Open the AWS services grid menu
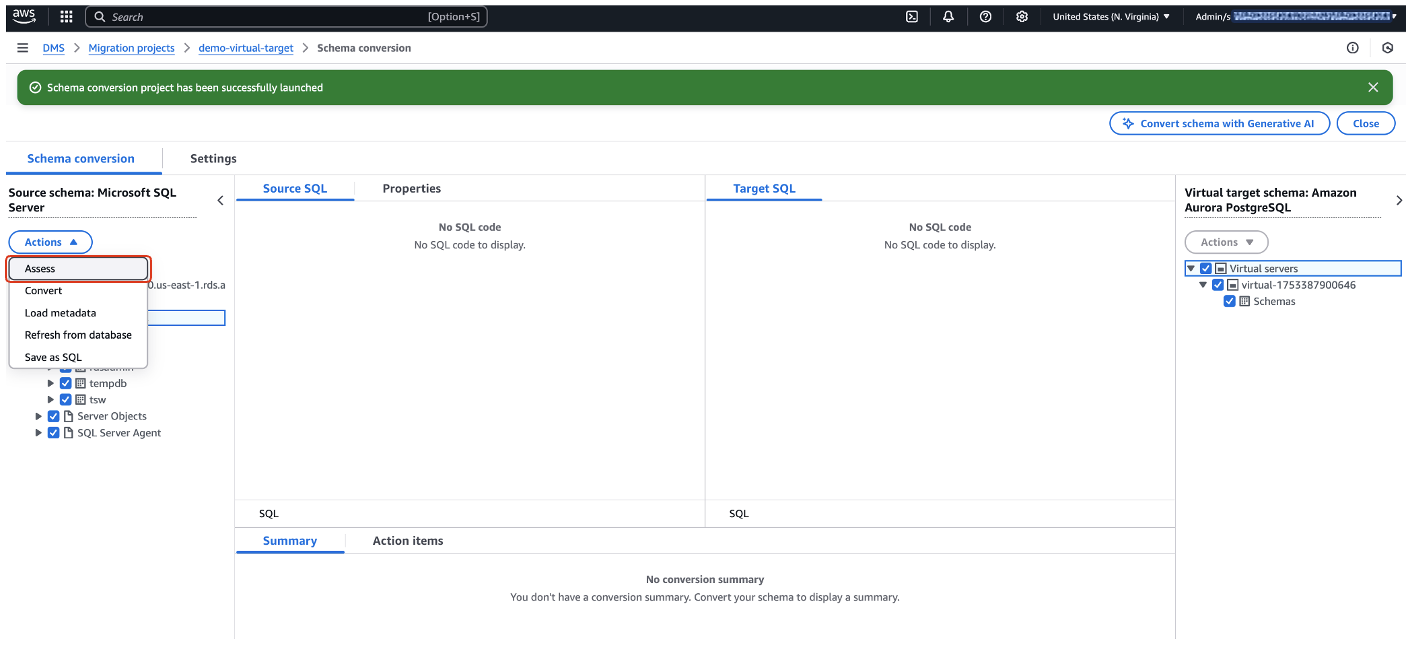This screenshot has height=660, width=1406. click(x=66, y=16)
